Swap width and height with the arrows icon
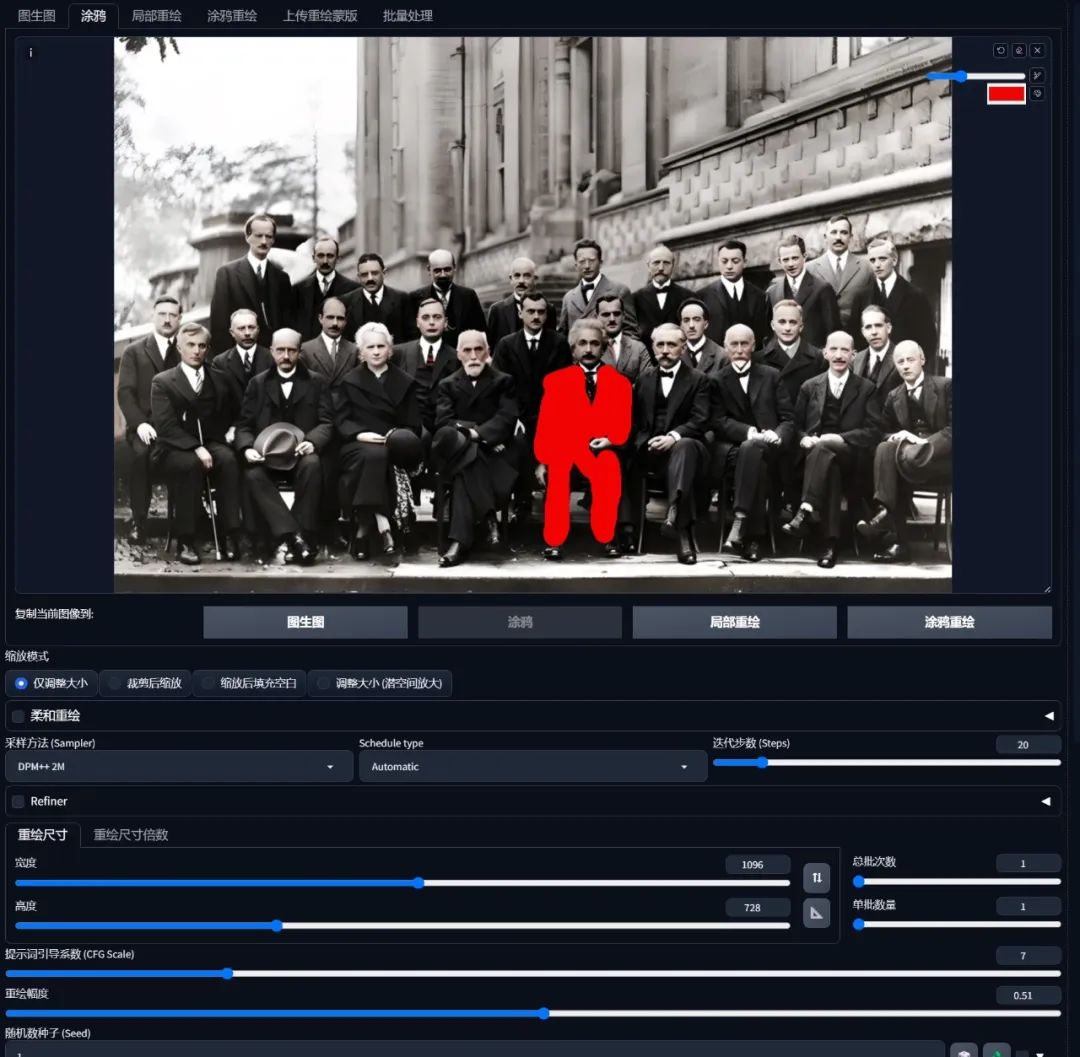1080x1057 pixels. [x=816, y=877]
